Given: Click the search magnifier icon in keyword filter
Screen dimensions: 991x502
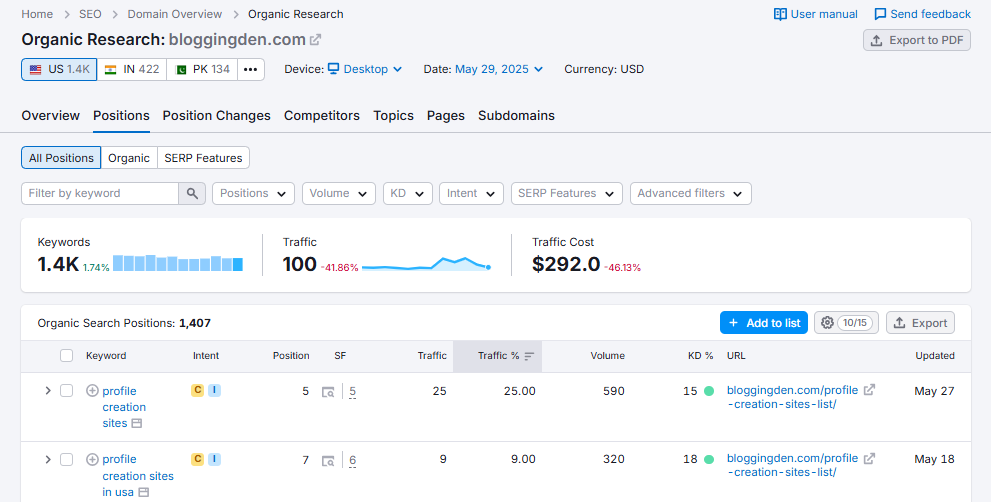Looking at the screenshot, I should click(192, 193).
